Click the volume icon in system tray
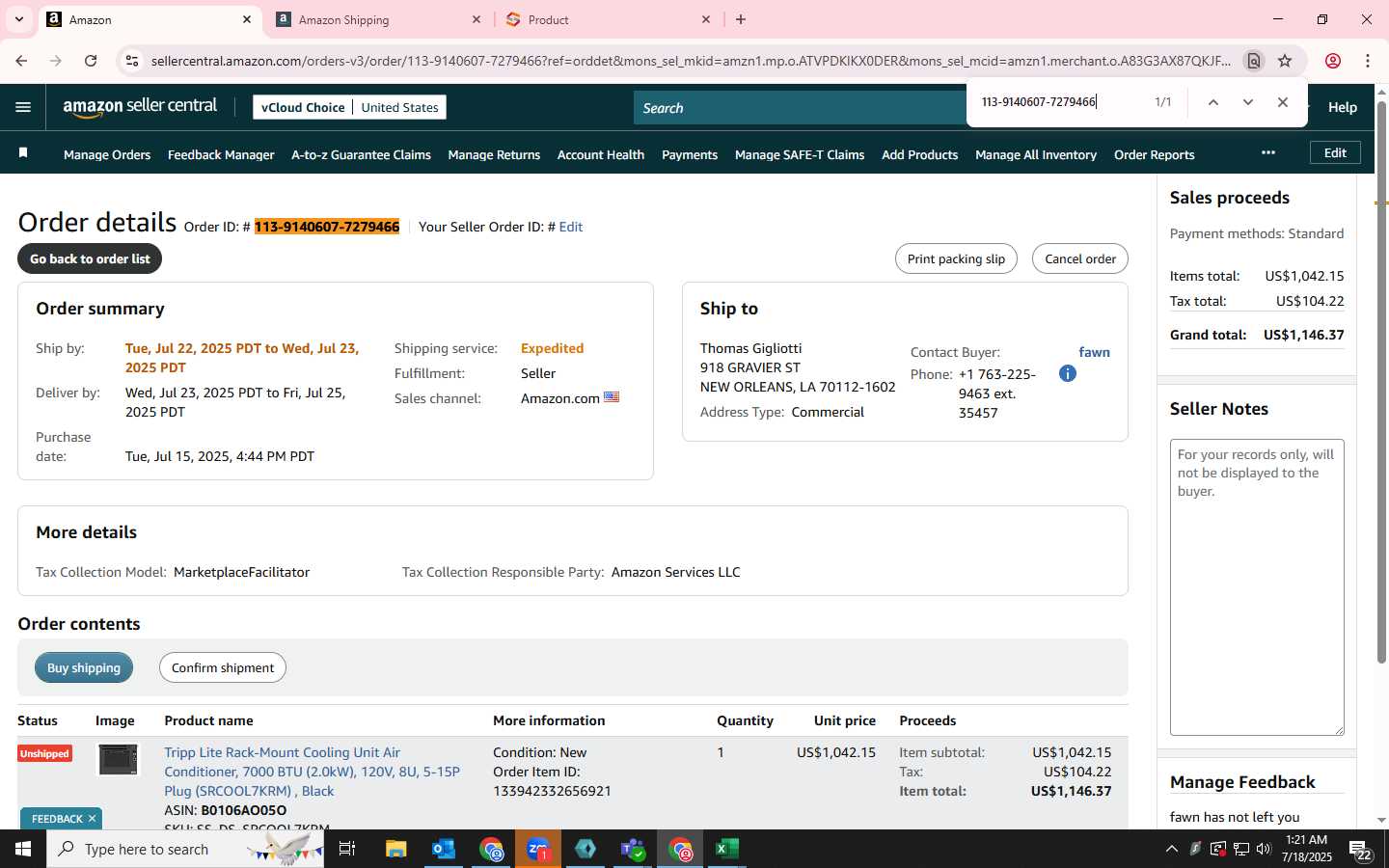The image size is (1389, 868). click(x=1264, y=849)
